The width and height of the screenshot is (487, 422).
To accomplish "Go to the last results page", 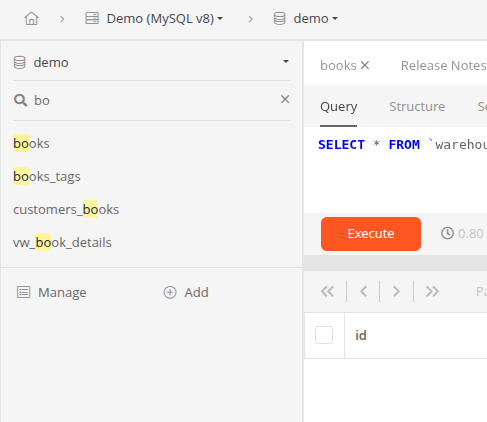I will 432,291.
